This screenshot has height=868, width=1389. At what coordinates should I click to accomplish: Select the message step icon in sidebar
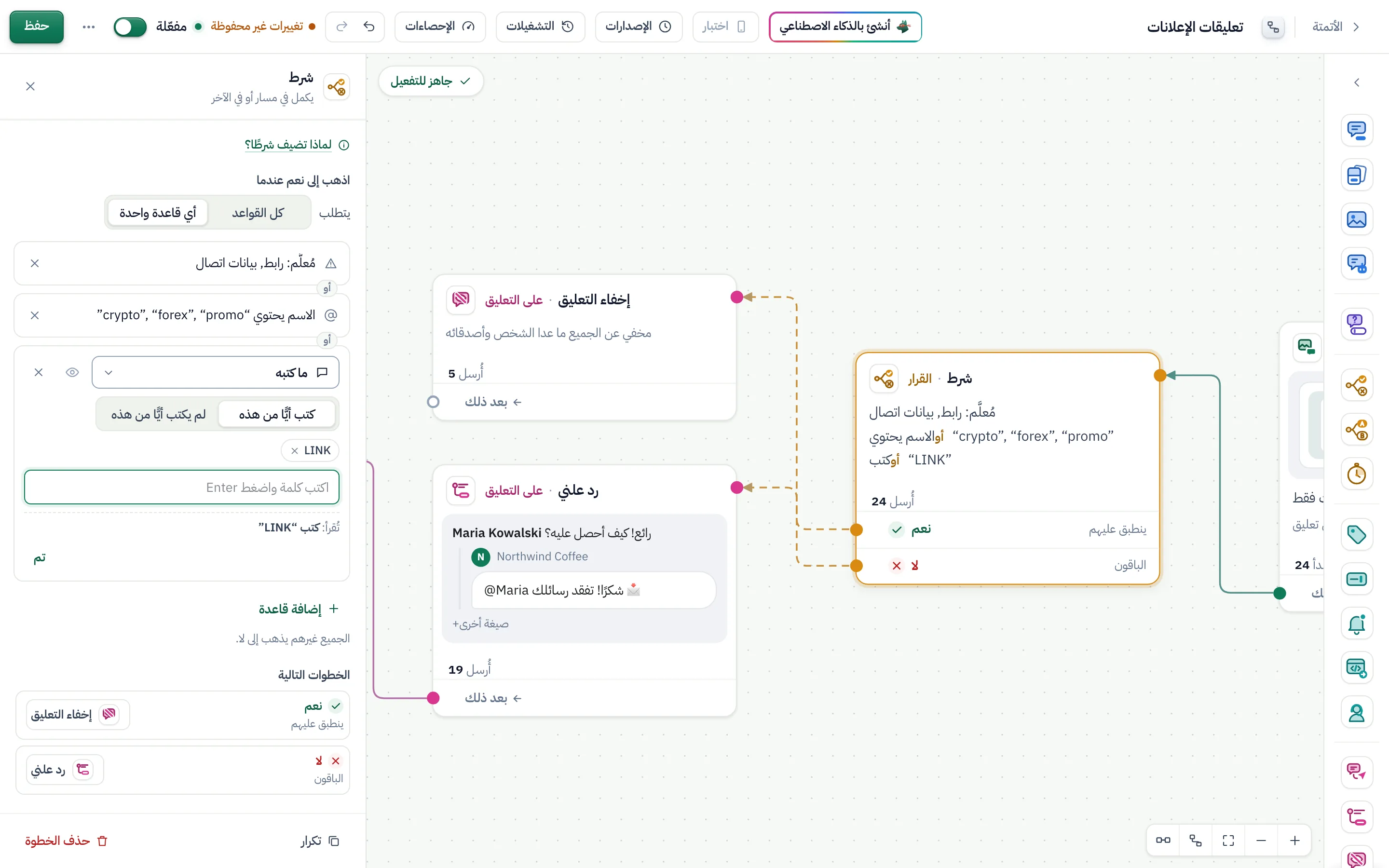(1357, 130)
